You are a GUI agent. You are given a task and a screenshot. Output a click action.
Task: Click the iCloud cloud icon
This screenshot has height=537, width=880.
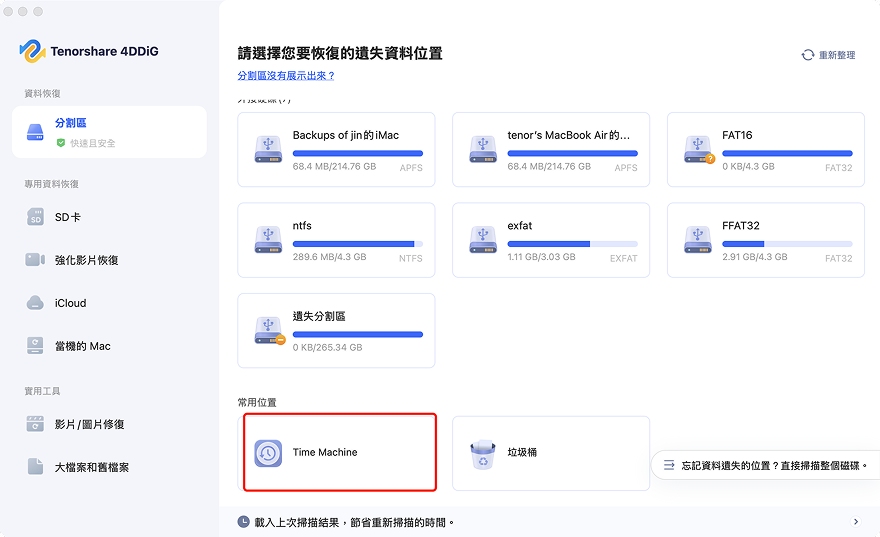coord(35,303)
